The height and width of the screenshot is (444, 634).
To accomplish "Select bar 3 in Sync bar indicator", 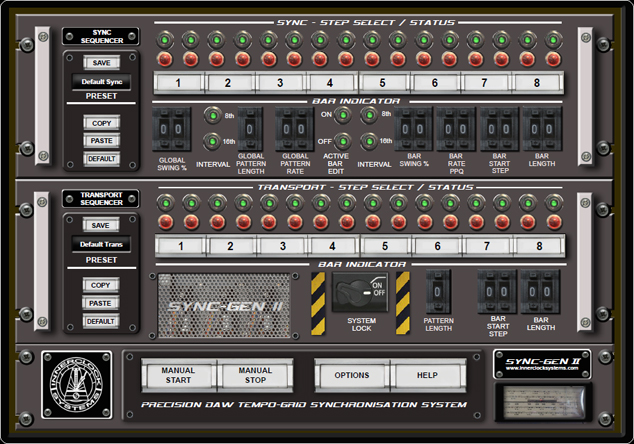I will pos(280,83).
